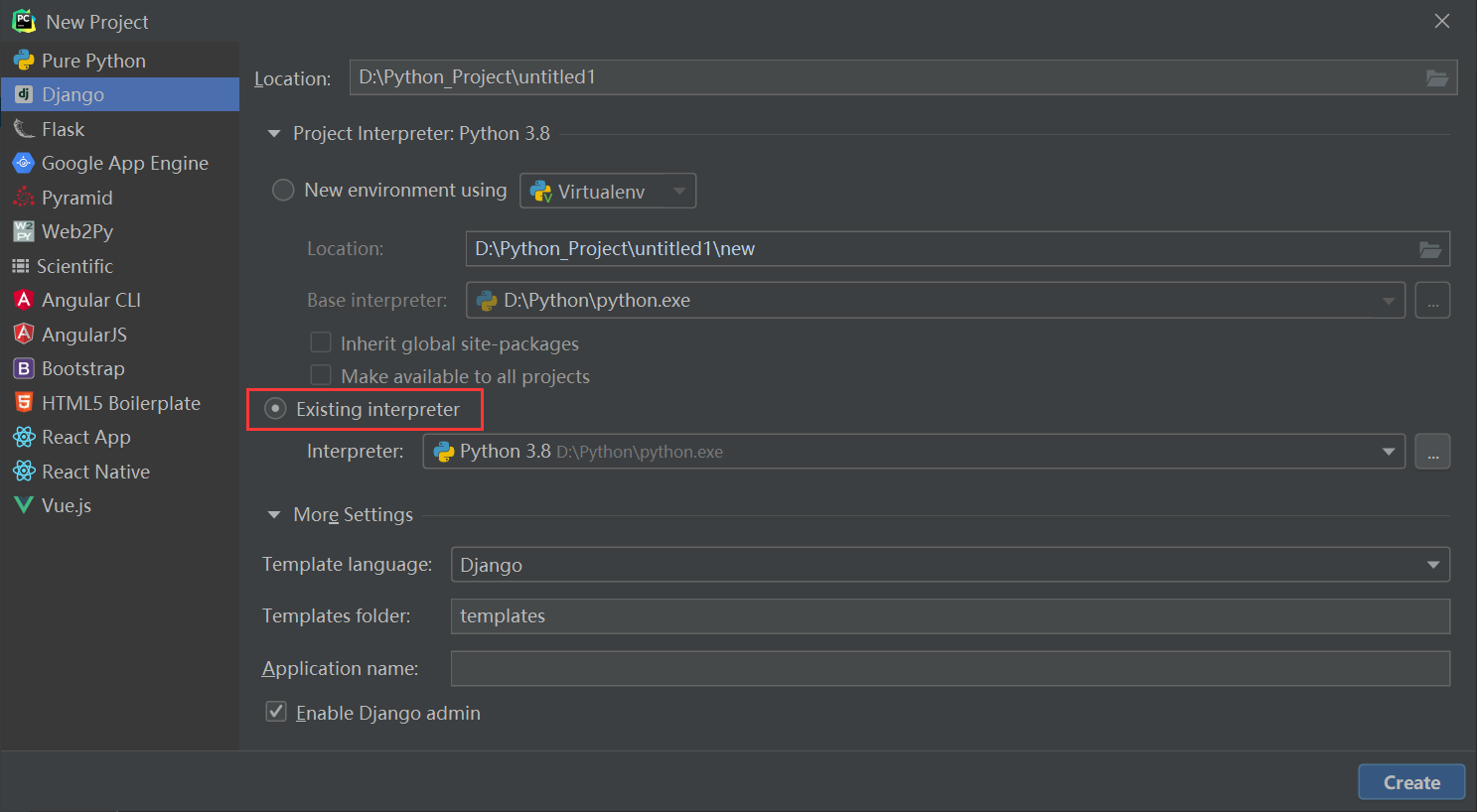This screenshot has height=812, width=1477.
Task: Select Angular CLI project type
Action: tap(119, 300)
